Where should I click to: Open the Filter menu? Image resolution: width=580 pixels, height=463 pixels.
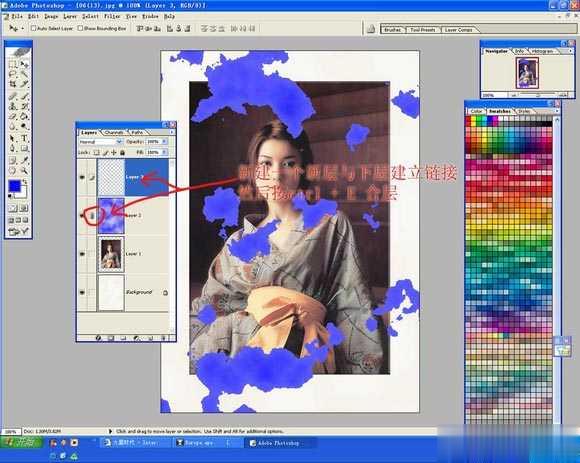[x=112, y=16]
